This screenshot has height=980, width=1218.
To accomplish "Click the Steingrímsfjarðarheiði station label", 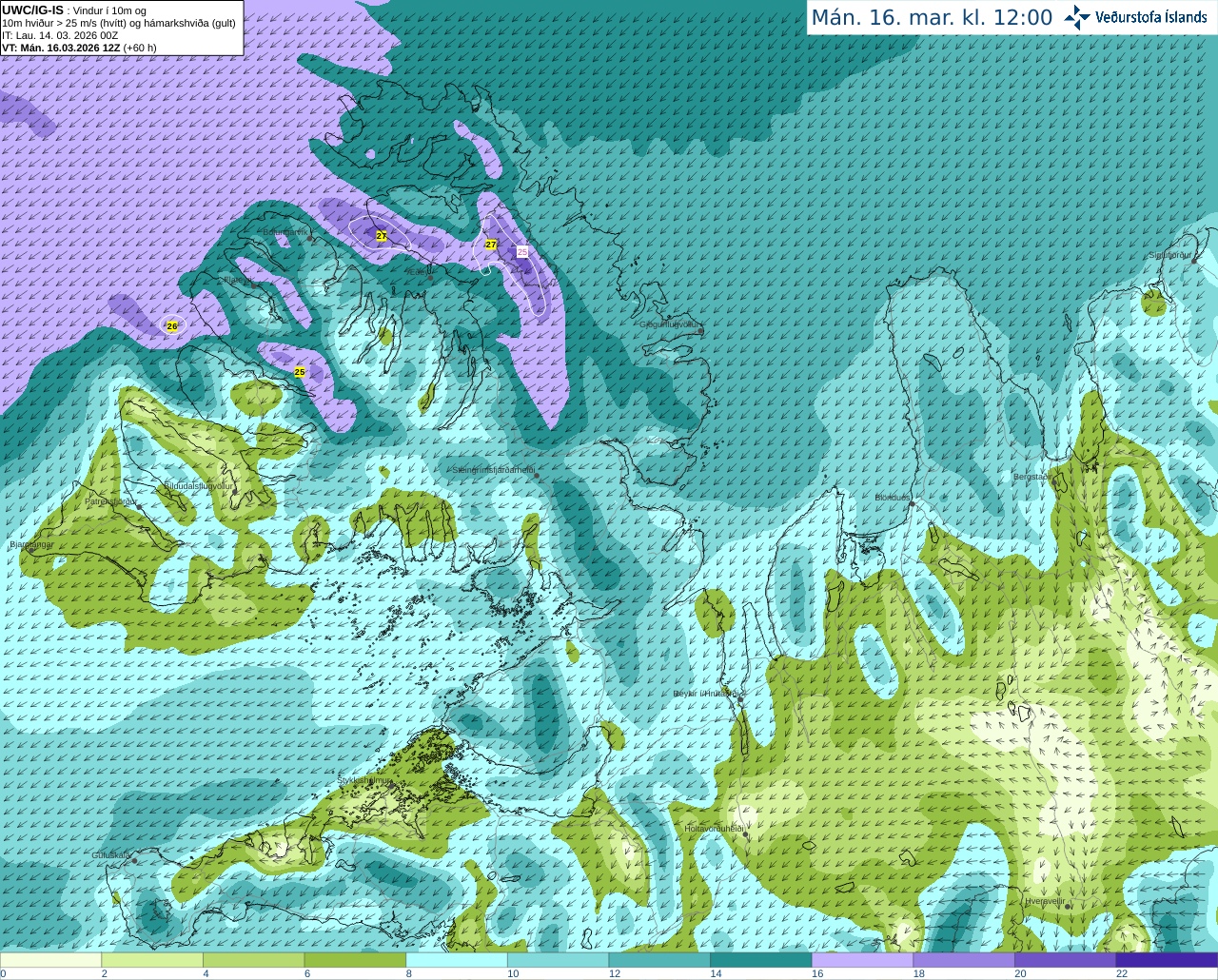I will 492,470.
